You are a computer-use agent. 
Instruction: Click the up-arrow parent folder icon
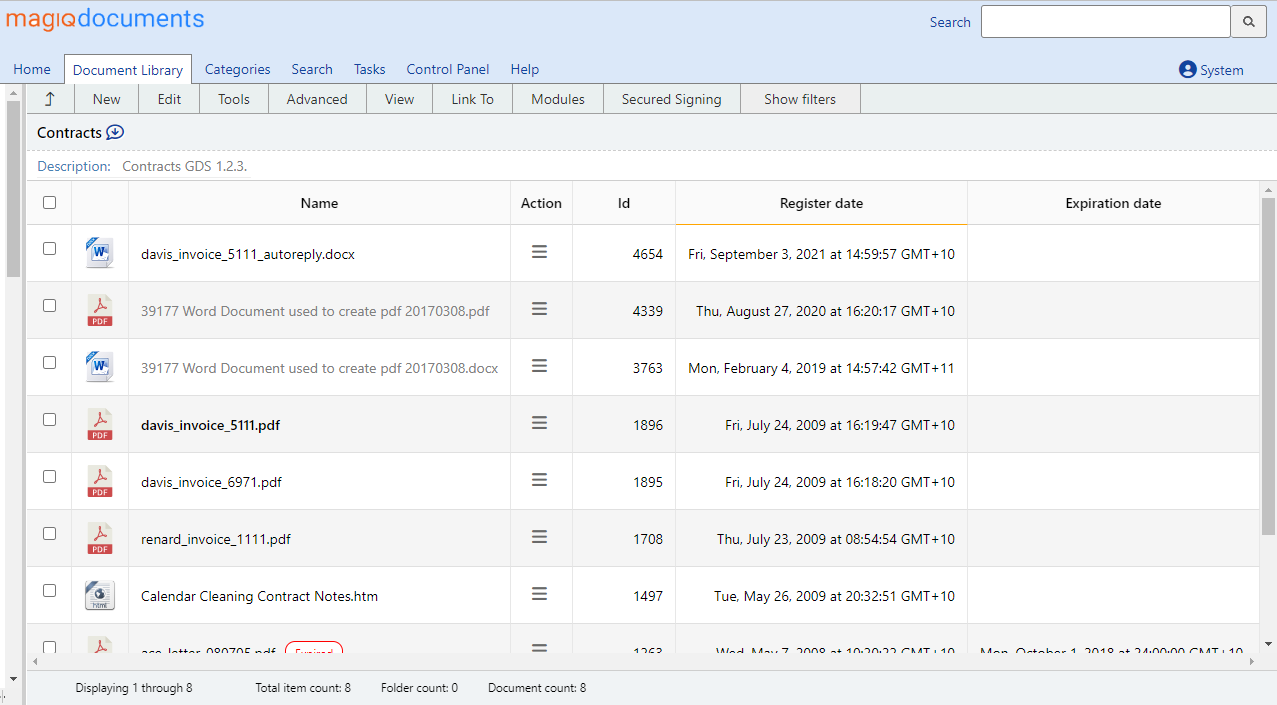tap(50, 99)
